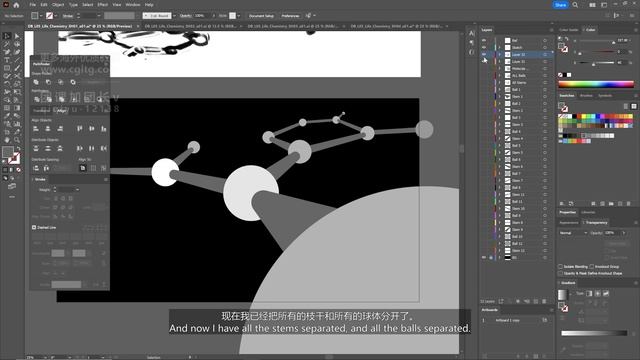This screenshot has width=640, height=360.
Task: Toggle visibility eye of the Ref layer
Action: (x=484, y=40)
